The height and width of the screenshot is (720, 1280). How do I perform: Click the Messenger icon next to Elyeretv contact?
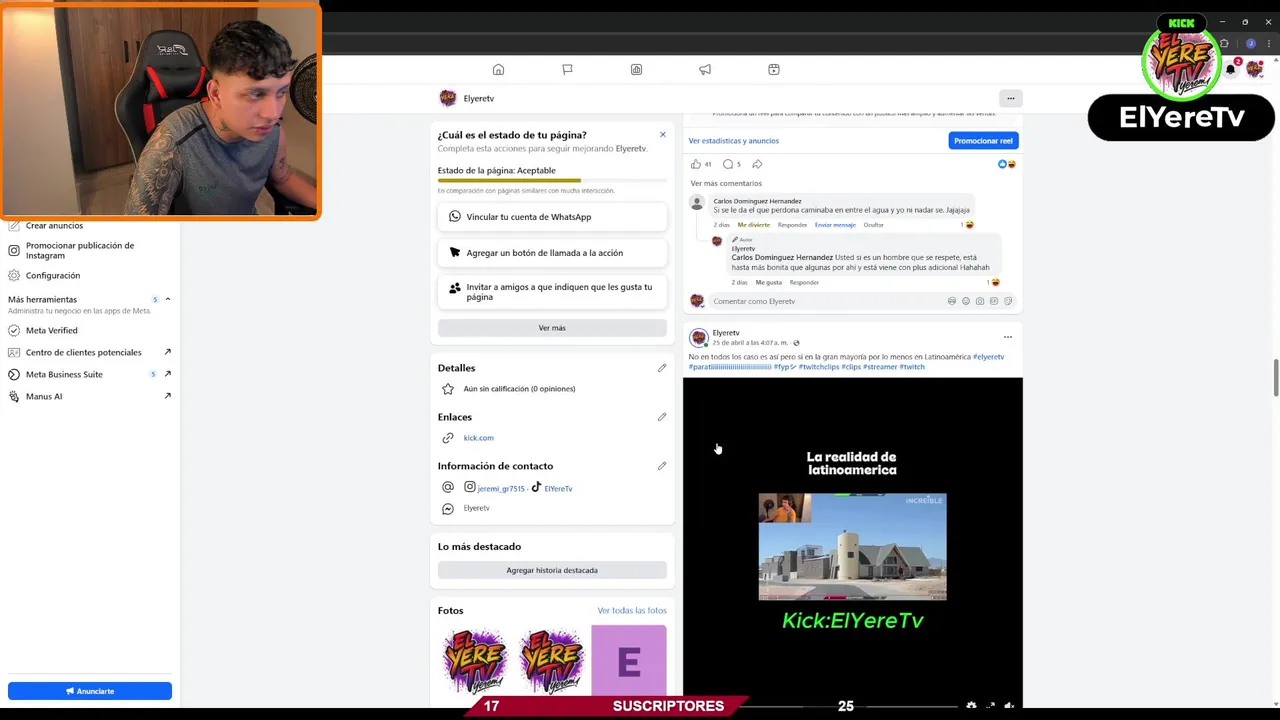point(448,508)
